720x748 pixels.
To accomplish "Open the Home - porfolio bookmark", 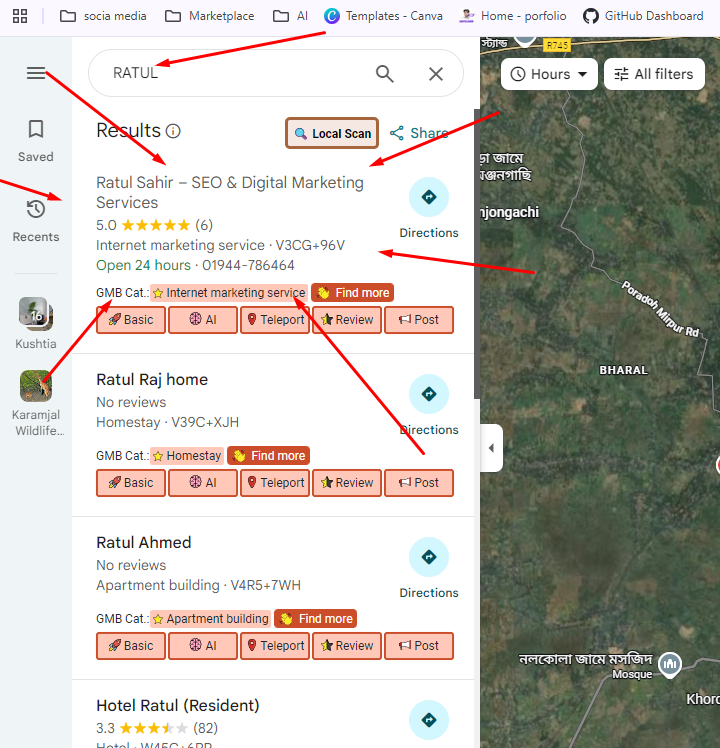I will (x=512, y=16).
